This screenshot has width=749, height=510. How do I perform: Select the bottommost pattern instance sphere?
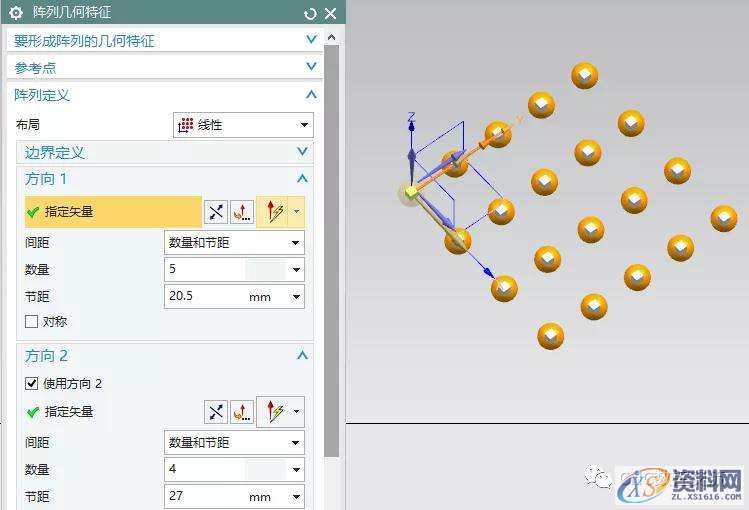[551, 336]
